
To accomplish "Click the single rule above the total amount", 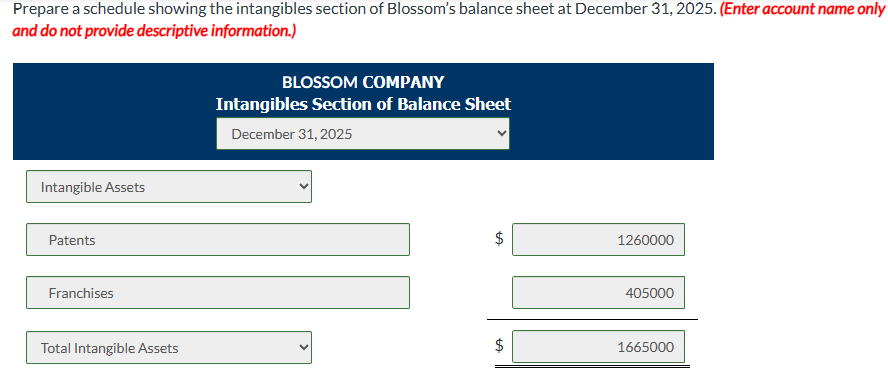I will point(592,320).
